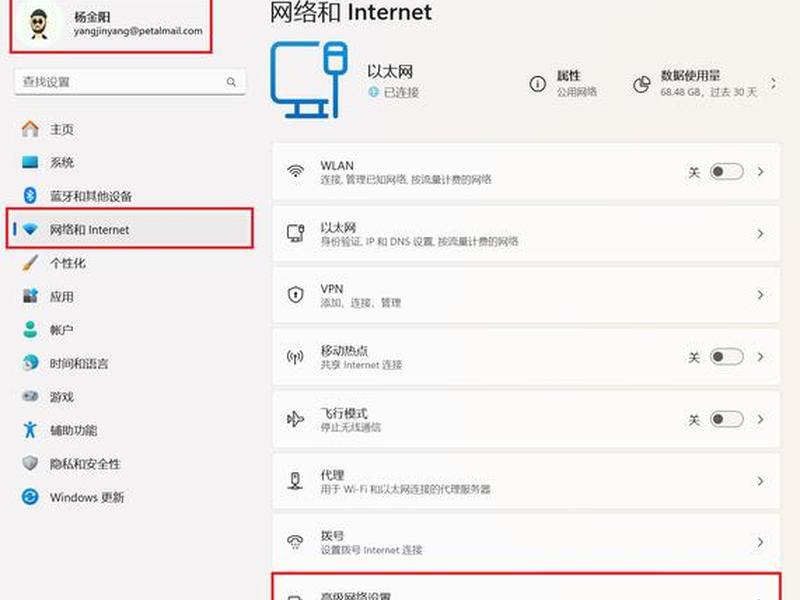Expand the 移动热点 row chevron
Screen dimensions: 800x600
coord(760,357)
